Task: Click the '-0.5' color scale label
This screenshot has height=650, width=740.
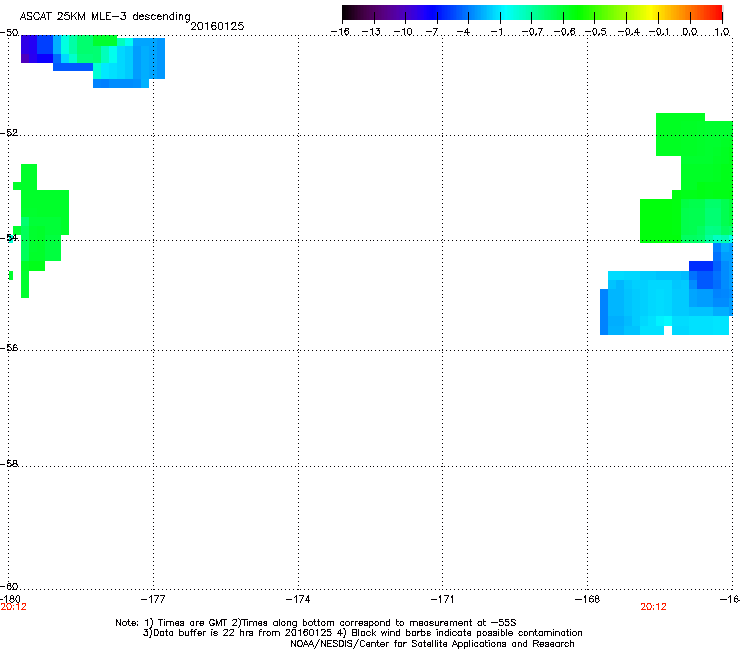Action: click(x=596, y=32)
